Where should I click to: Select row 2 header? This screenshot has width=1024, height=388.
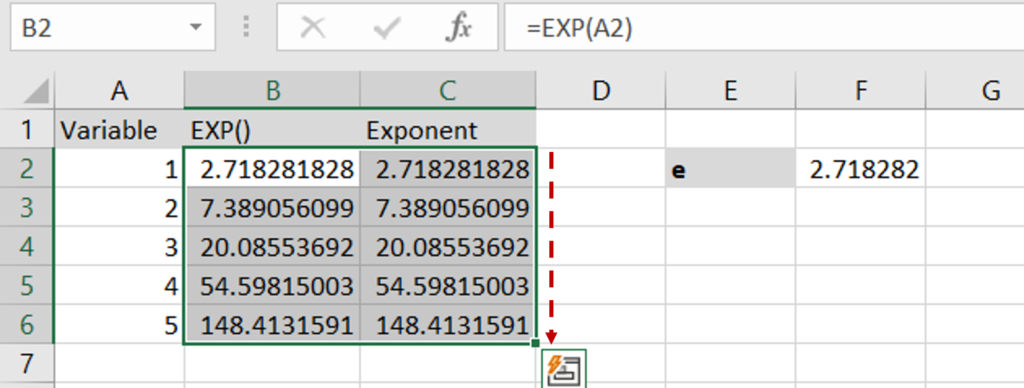(27, 170)
